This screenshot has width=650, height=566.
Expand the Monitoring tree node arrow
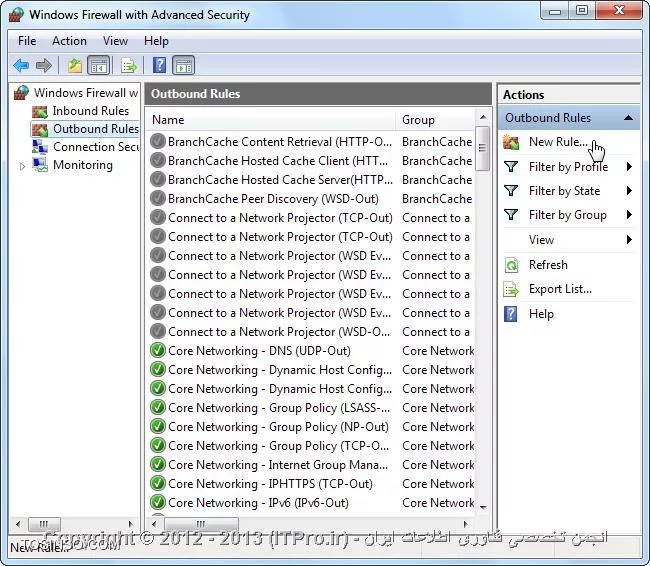[x=22, y=166]
